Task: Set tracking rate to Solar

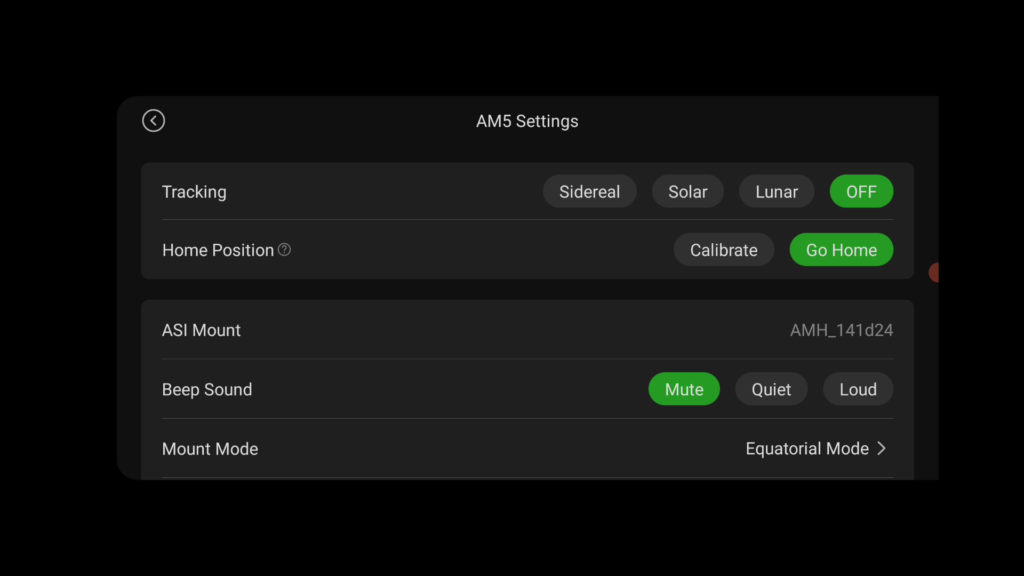Action: (688, 191)
